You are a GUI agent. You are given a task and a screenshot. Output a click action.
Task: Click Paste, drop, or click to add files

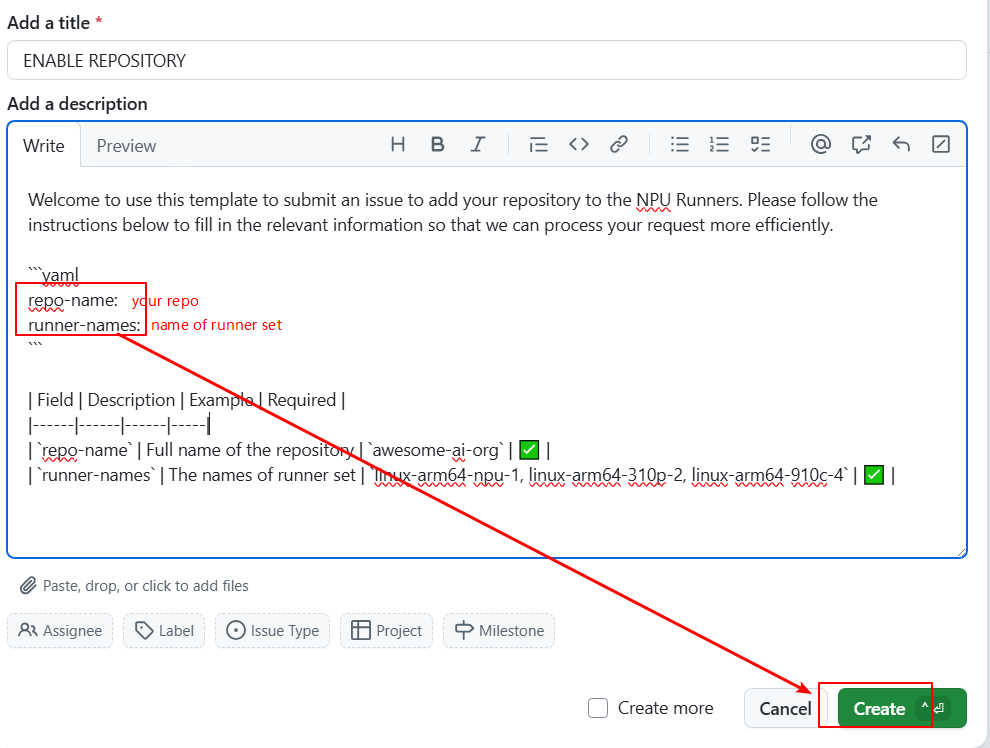coord(146,586)
